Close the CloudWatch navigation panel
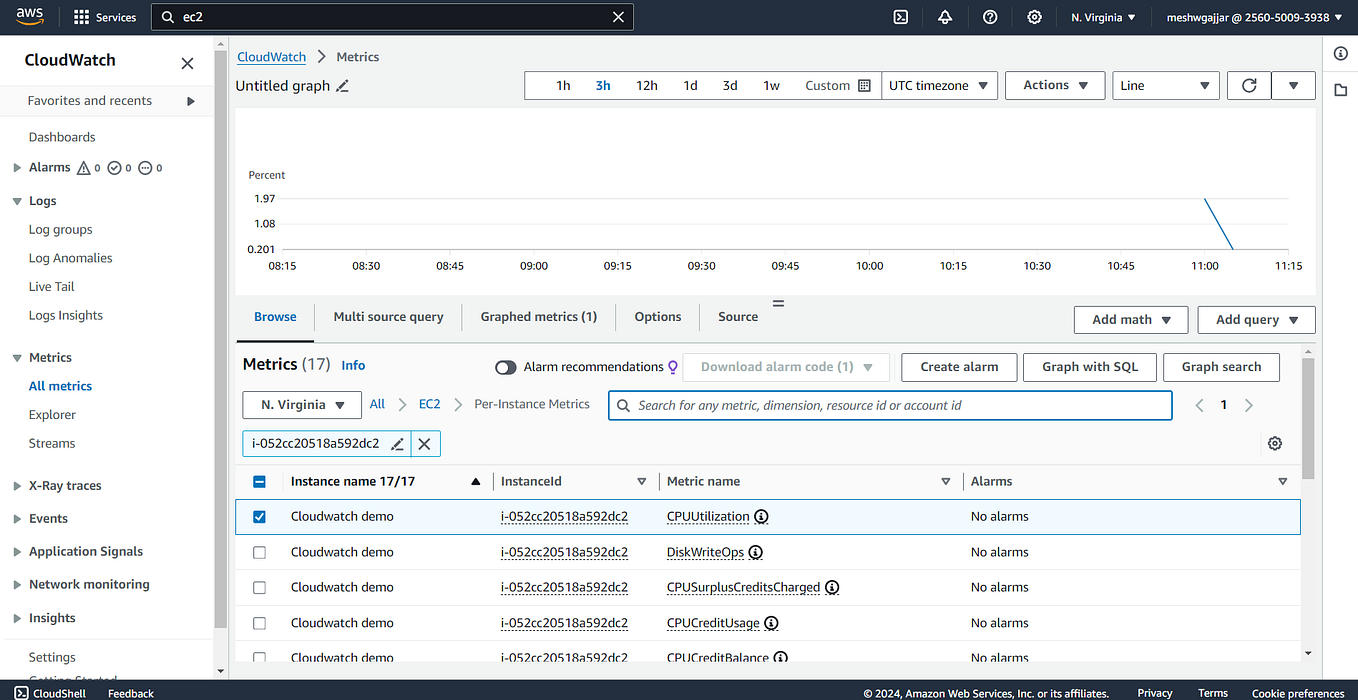The height and width of the screenshot is (700, 1358). tap(187, 63)
